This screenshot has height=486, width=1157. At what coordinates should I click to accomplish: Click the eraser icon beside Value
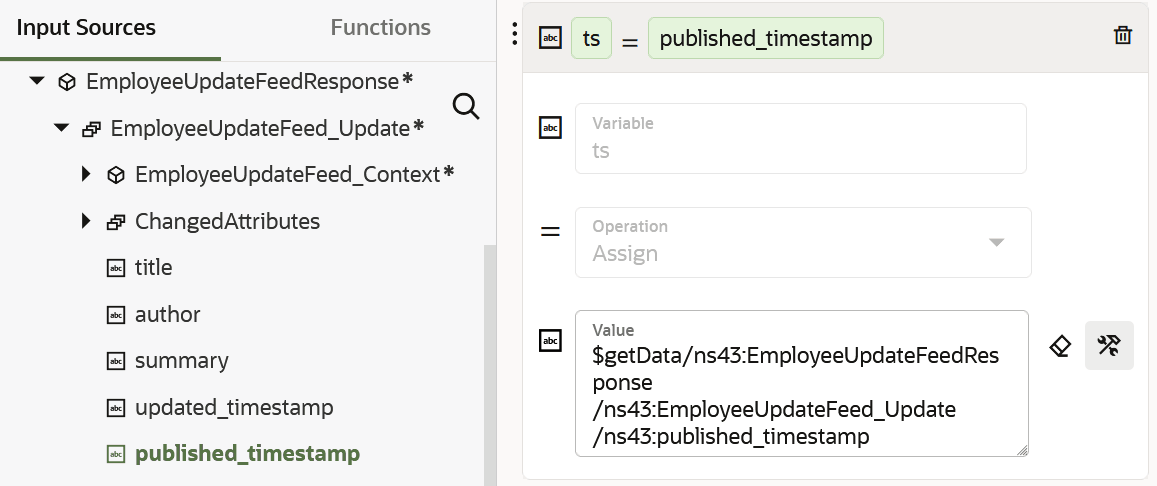(x=1060, y=346)
